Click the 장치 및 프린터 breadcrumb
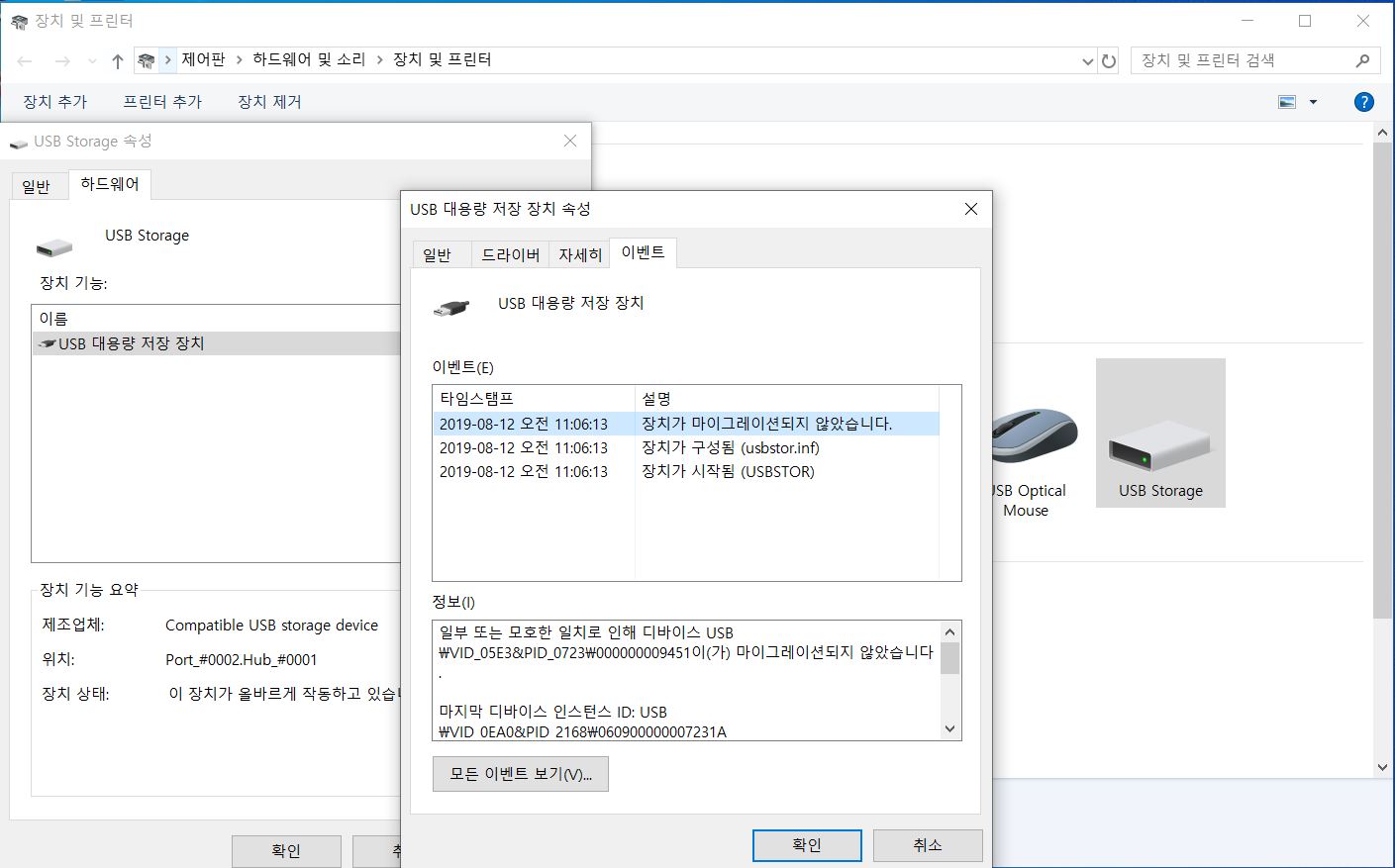 click(x=443, y=59)
